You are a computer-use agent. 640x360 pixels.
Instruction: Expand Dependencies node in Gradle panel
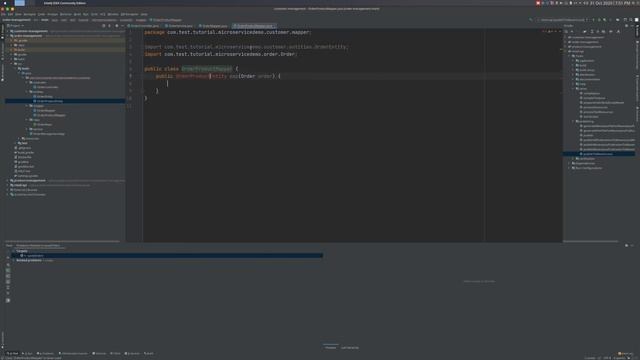coord(569,163)
